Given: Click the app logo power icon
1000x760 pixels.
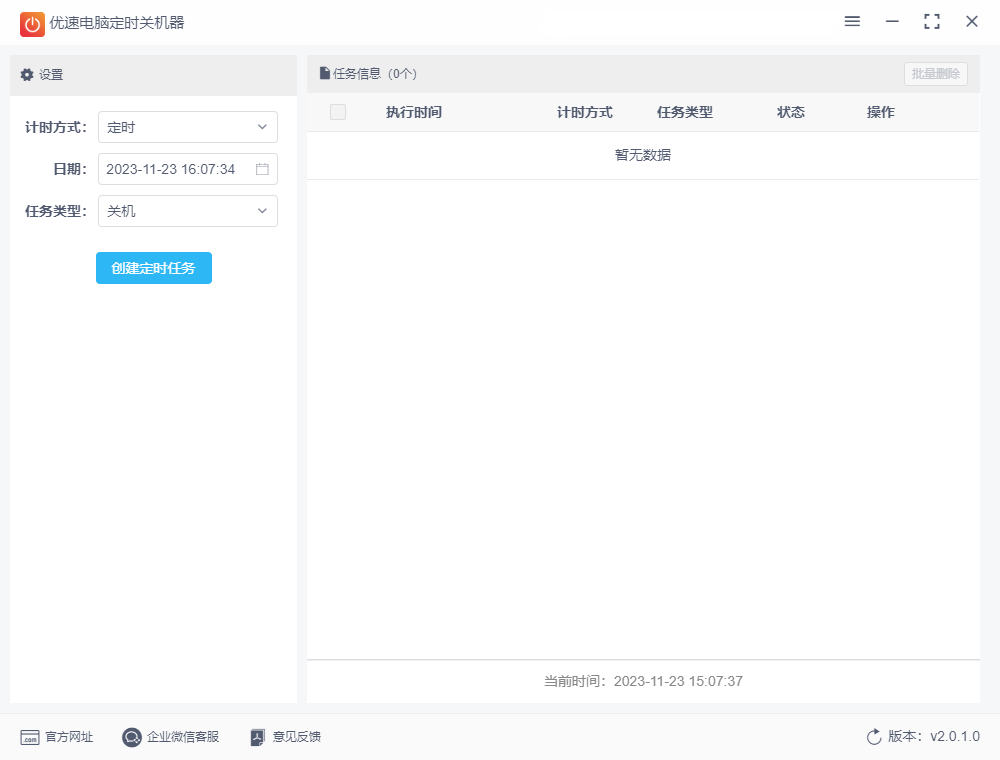Looking at the screenshot, I should pos(31,22).
